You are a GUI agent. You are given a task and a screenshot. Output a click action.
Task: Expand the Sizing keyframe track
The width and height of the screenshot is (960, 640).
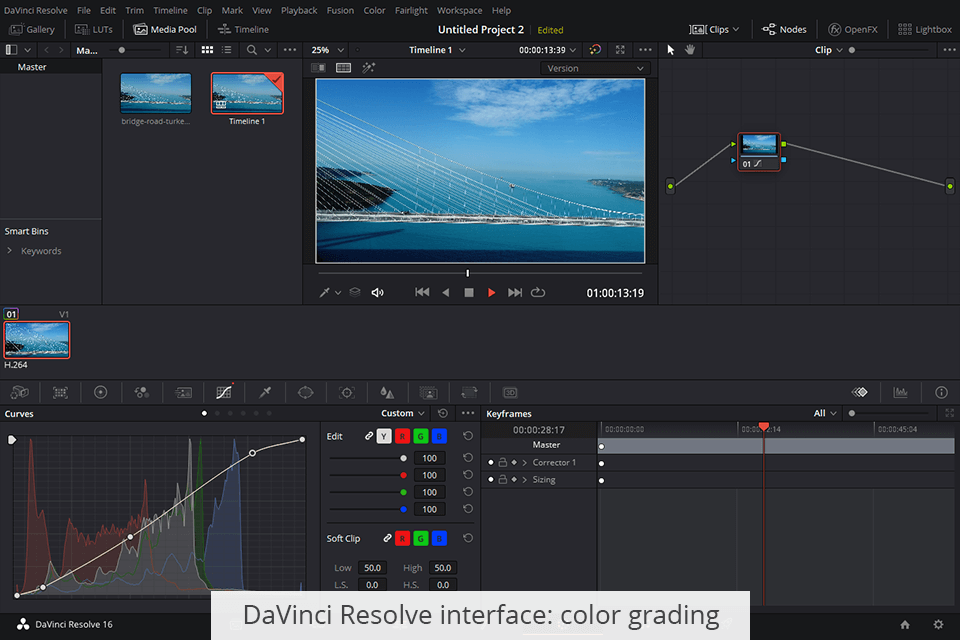tap(525, 480)
